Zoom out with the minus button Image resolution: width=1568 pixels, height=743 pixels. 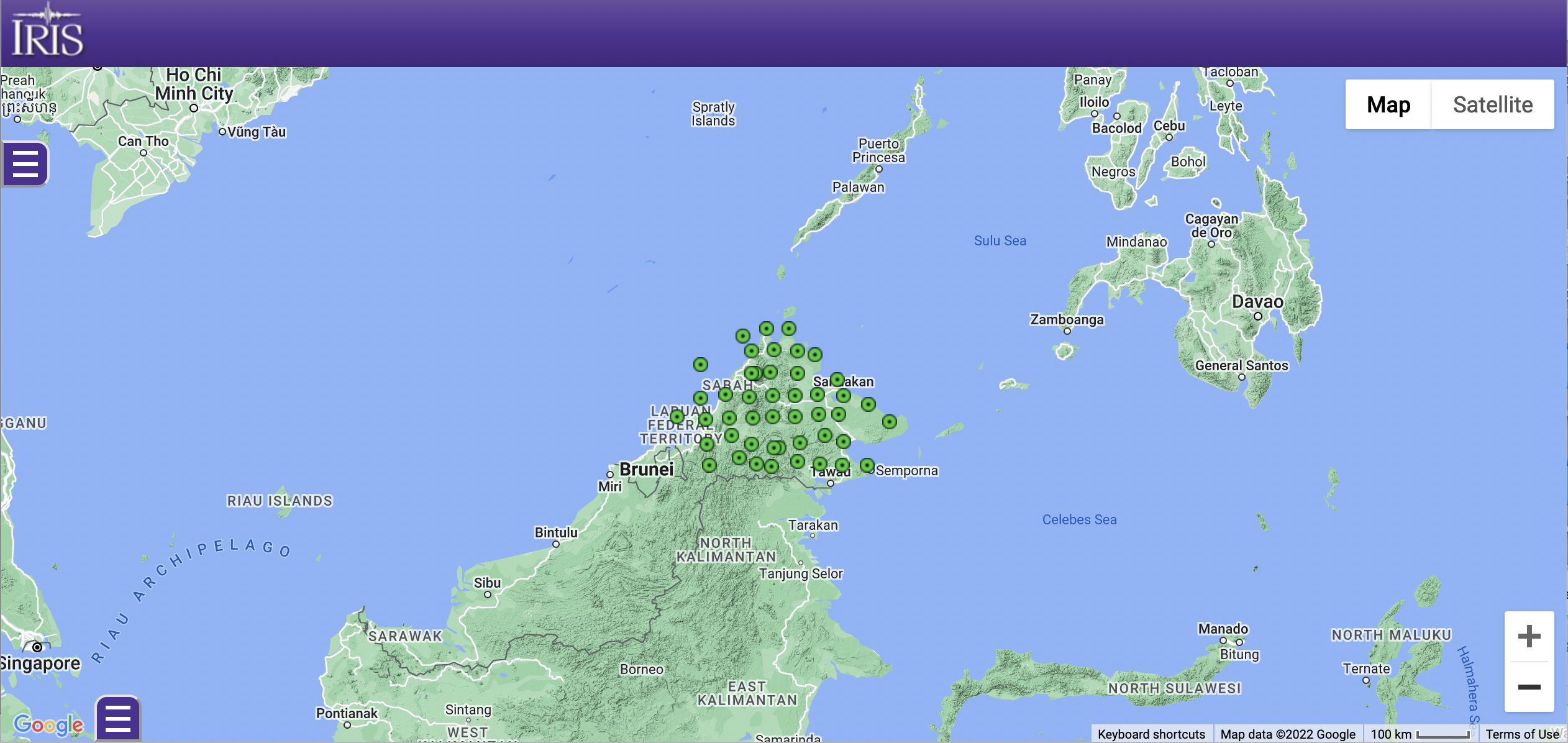[1529, 686]
